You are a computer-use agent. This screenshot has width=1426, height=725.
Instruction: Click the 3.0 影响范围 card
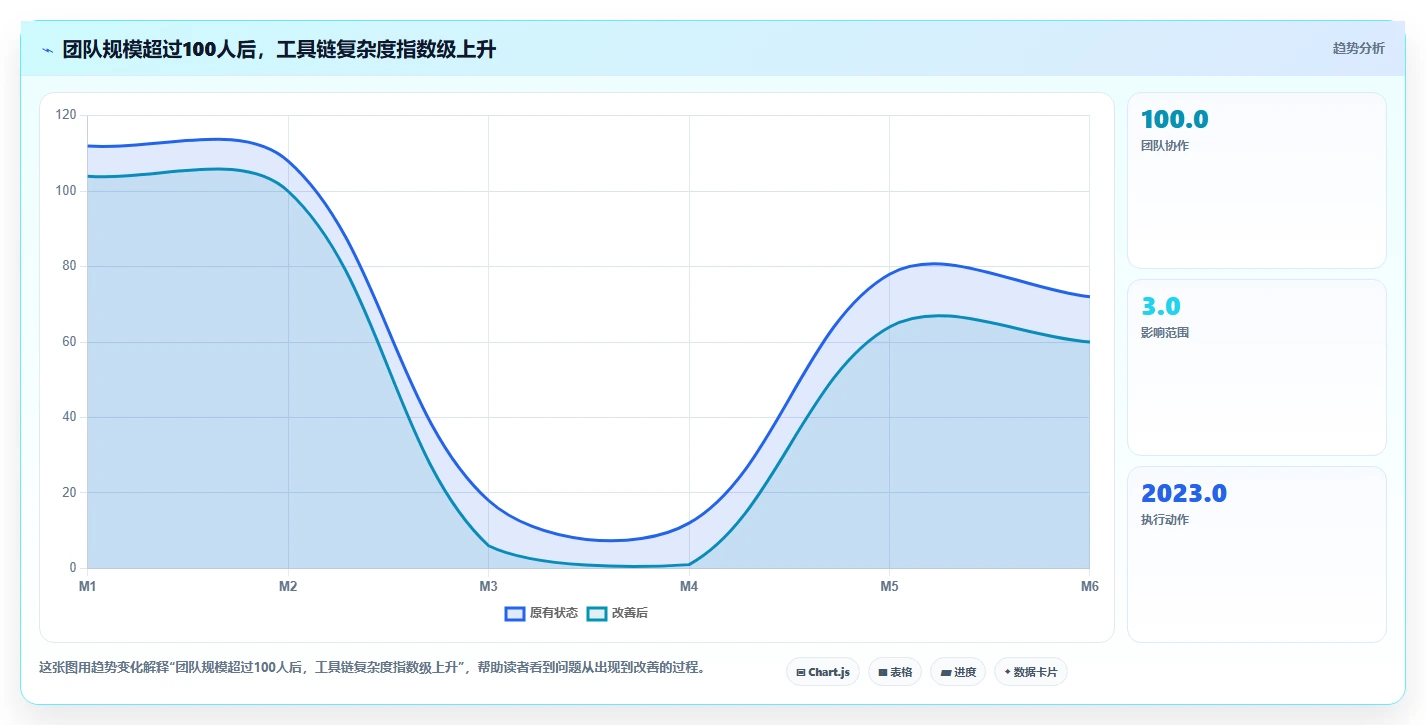[1257, 367]
